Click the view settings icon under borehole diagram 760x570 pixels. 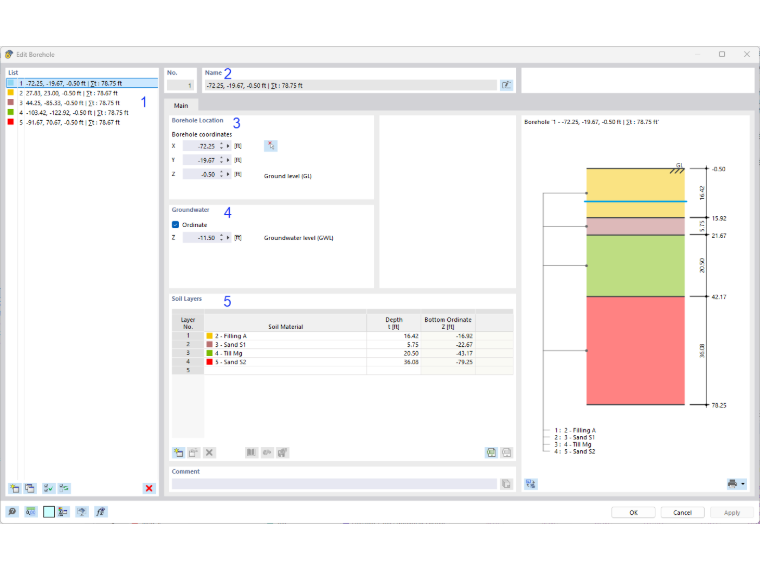coord(531,484)
